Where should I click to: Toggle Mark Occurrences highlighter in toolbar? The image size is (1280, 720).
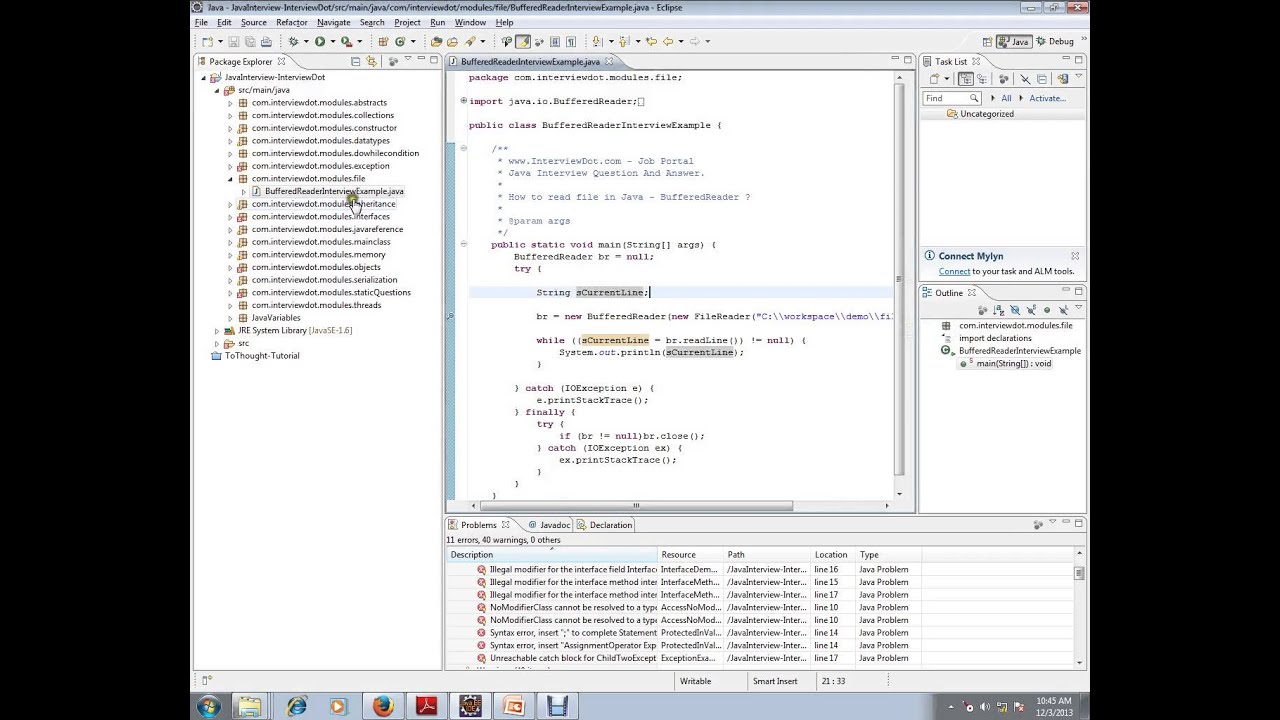(523, 42)
